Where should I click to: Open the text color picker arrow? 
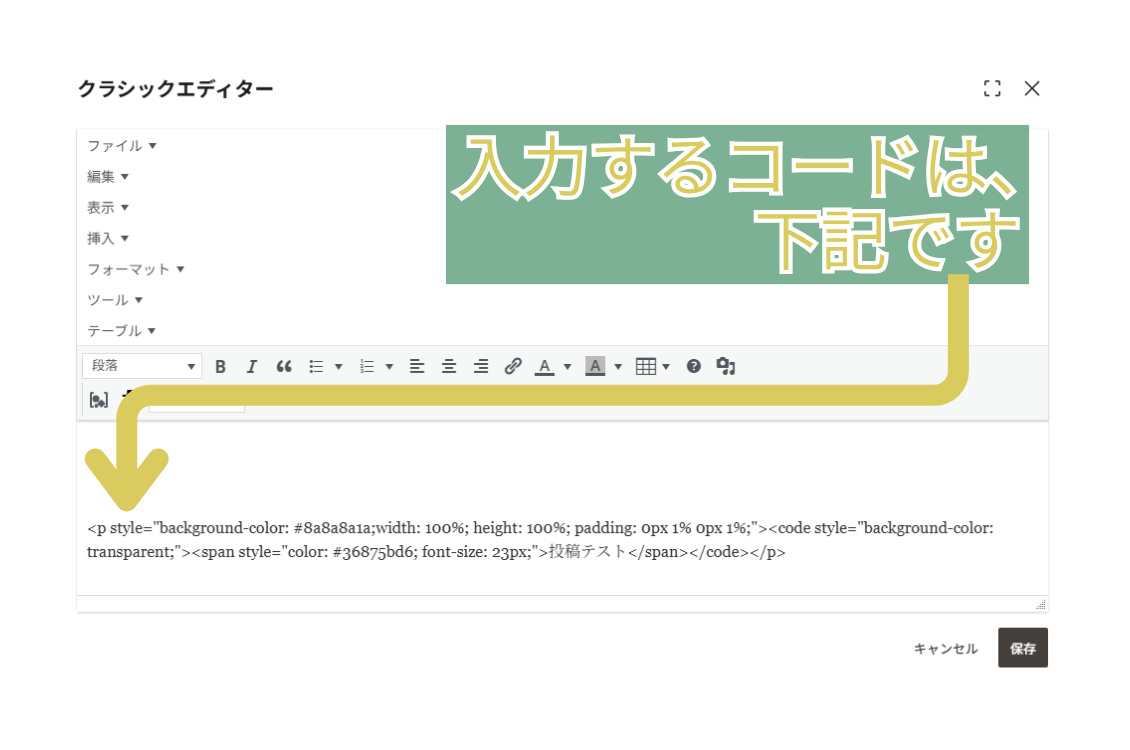pos(567,367)
